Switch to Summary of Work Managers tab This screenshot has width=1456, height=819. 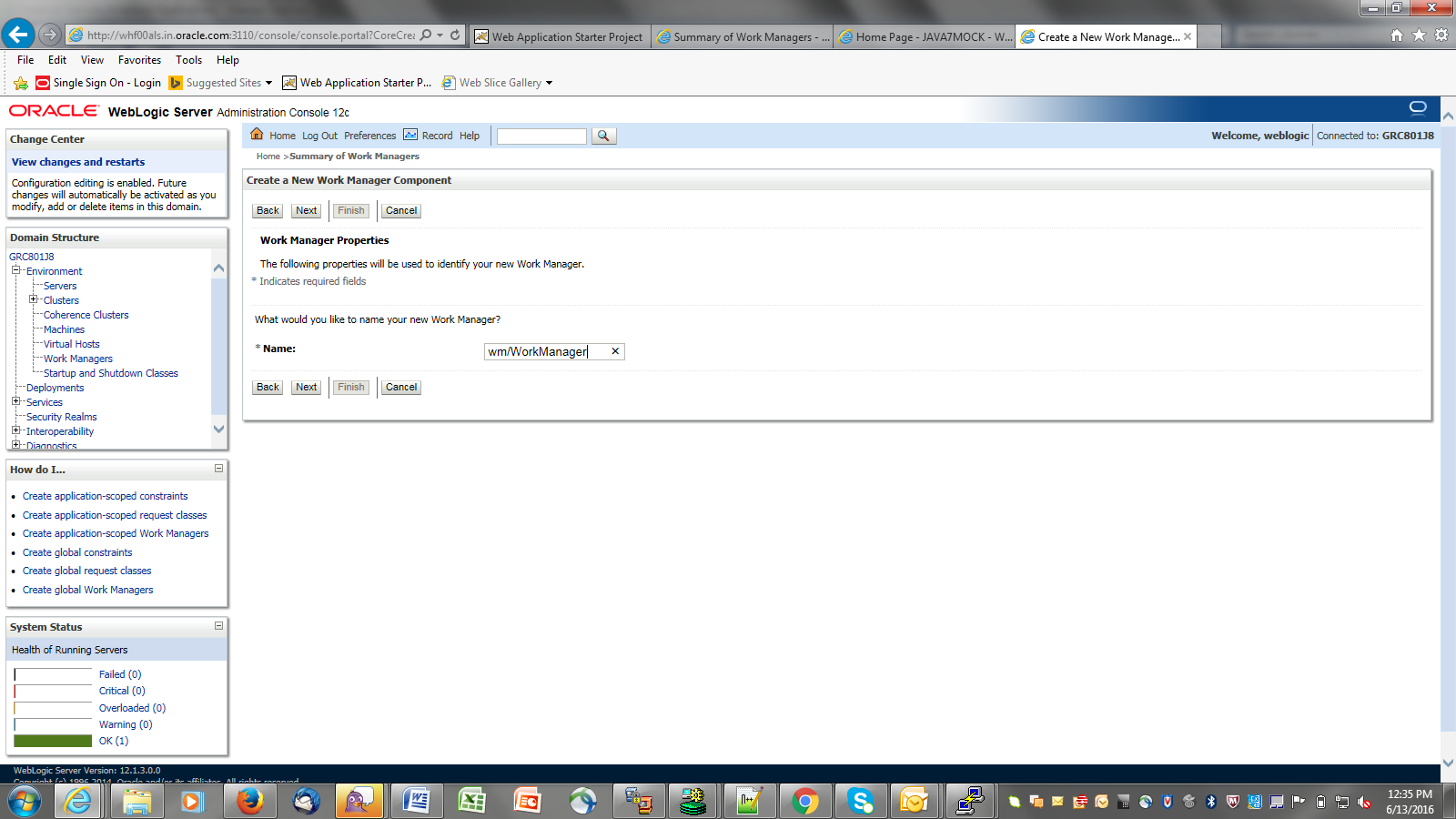[x=743, y=36]
